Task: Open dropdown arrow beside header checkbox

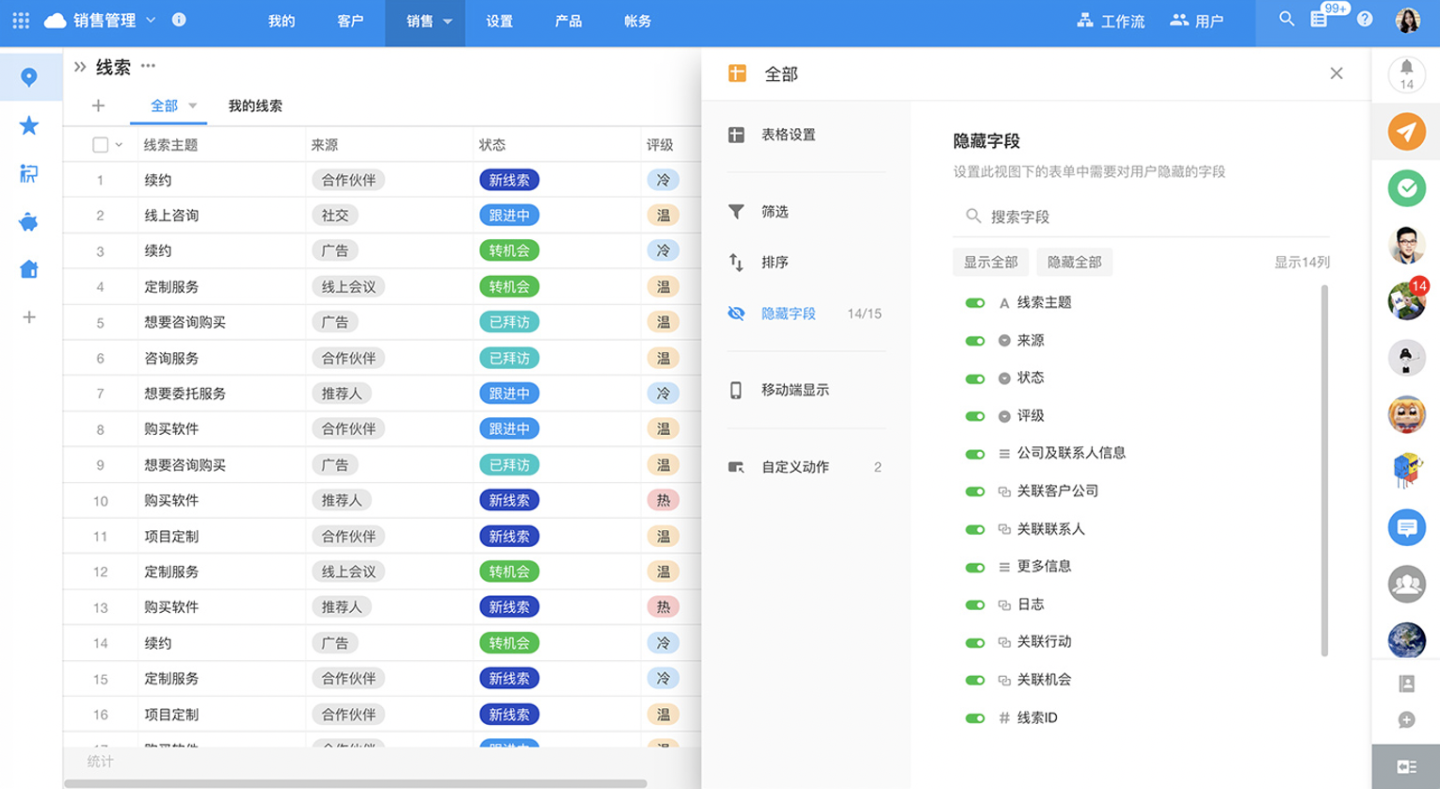Action: [x=119, y=145]
